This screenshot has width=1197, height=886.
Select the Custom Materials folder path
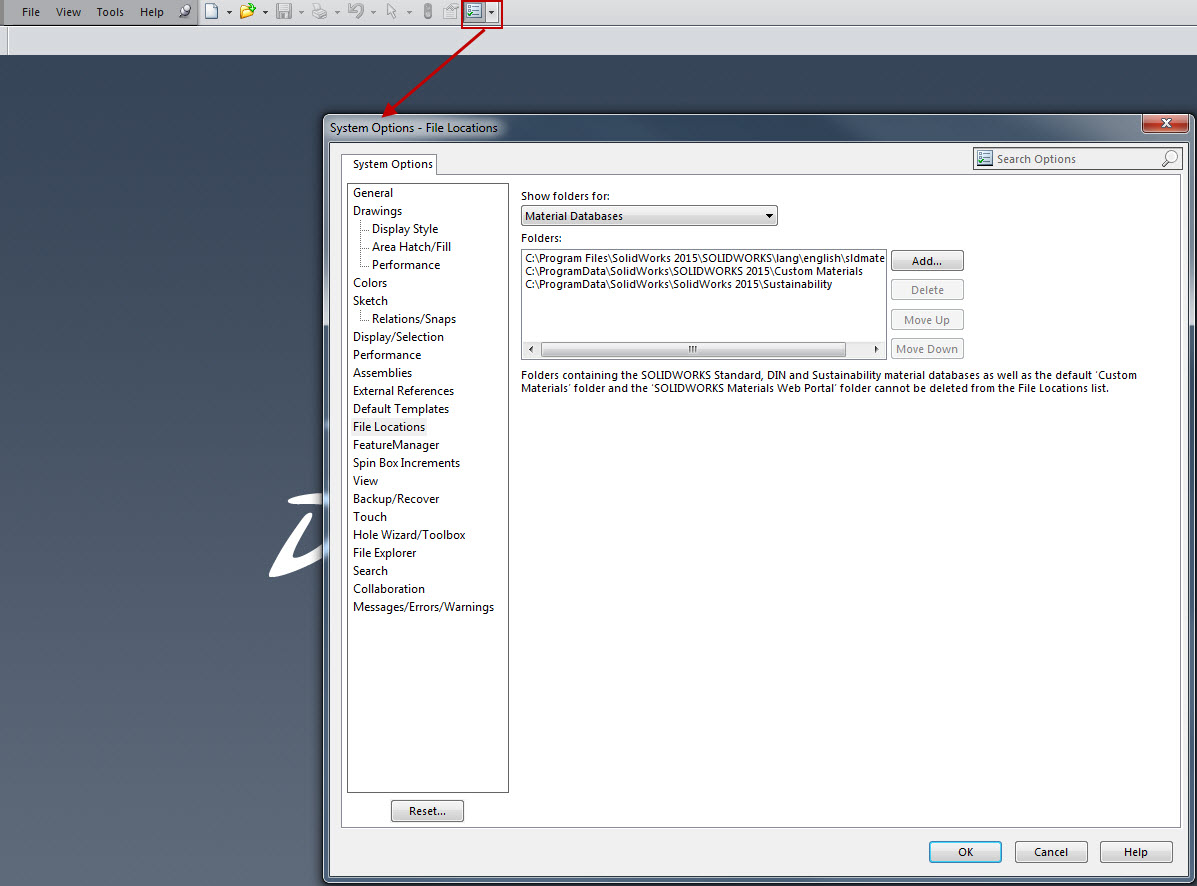click(694, 271)
